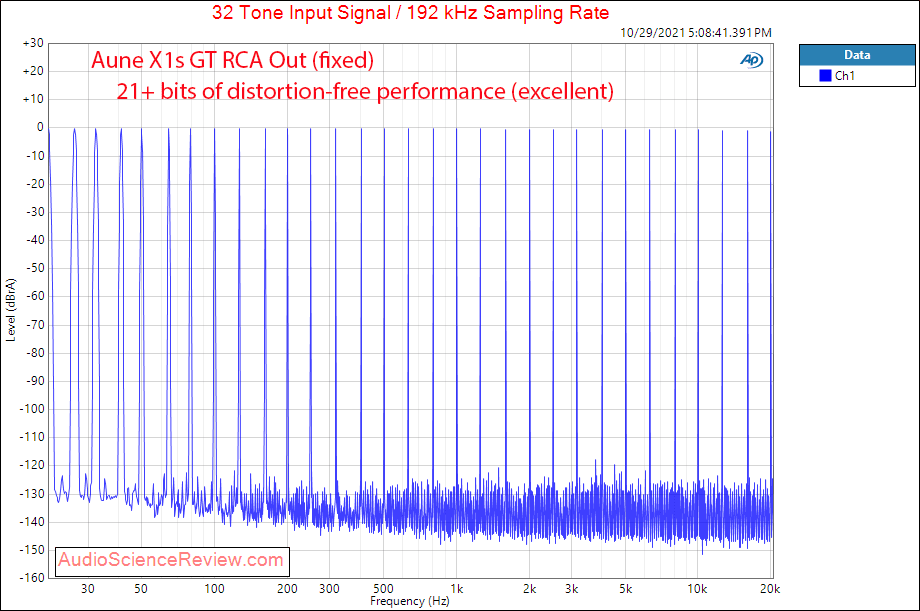Click the 500 frequency axis tick label
Screen dimensions: 920x611
pyautogui.click(x=383, y=589)
